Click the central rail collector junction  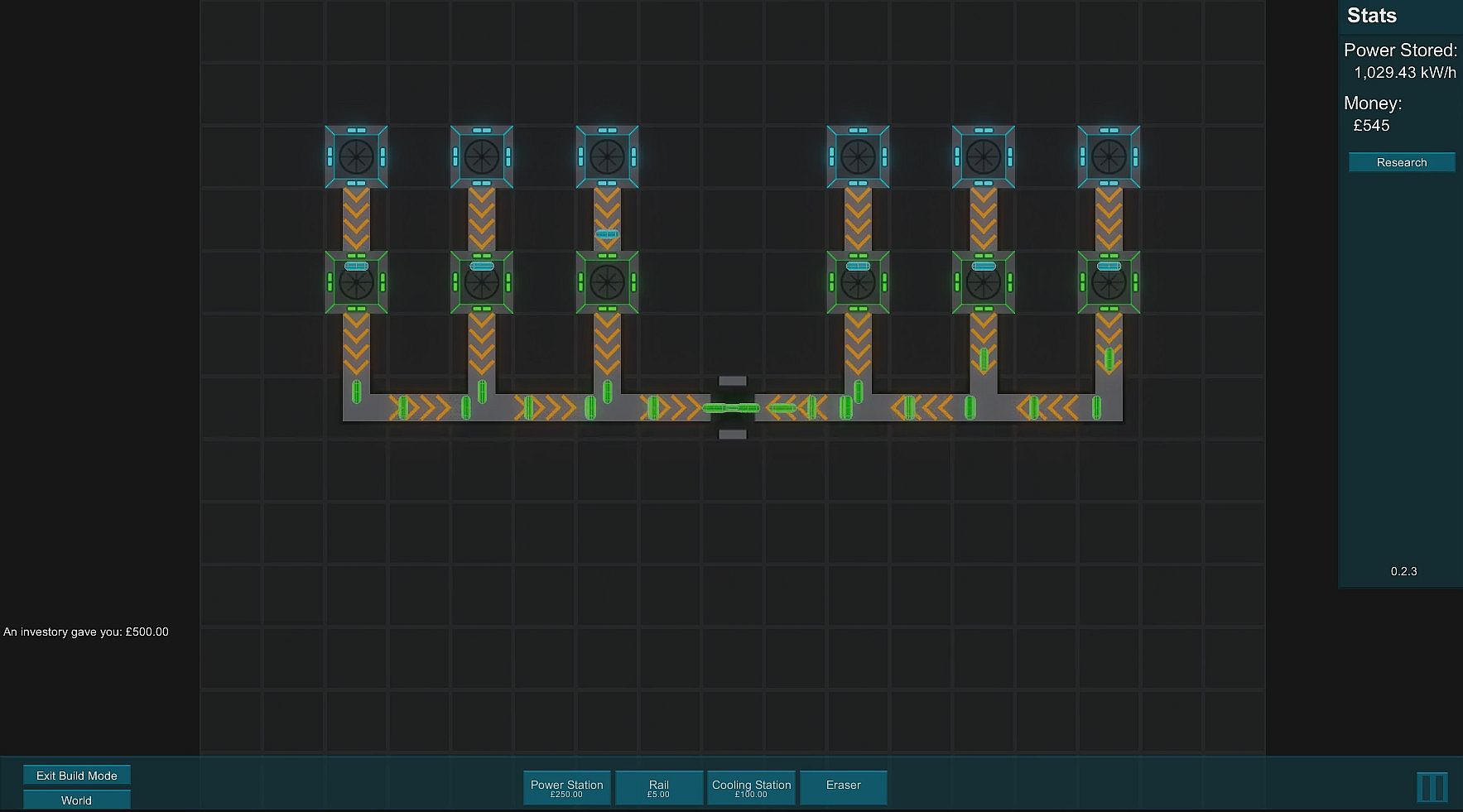[x=732, y=407]
